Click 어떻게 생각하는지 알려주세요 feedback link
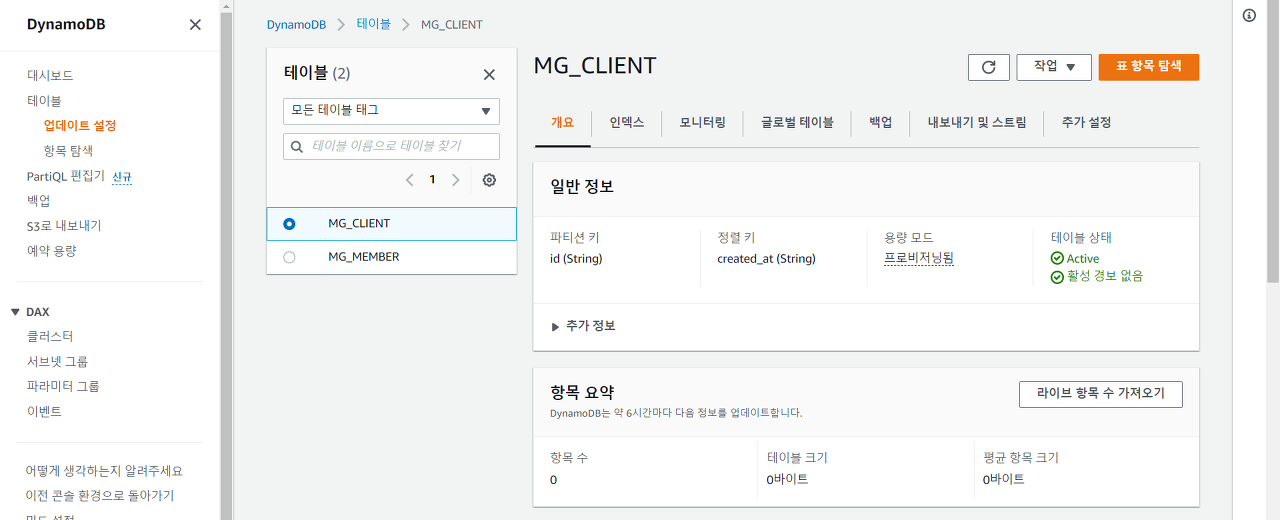The height and width of the screenshot is (520, 1280). click(x=104, y=471)
